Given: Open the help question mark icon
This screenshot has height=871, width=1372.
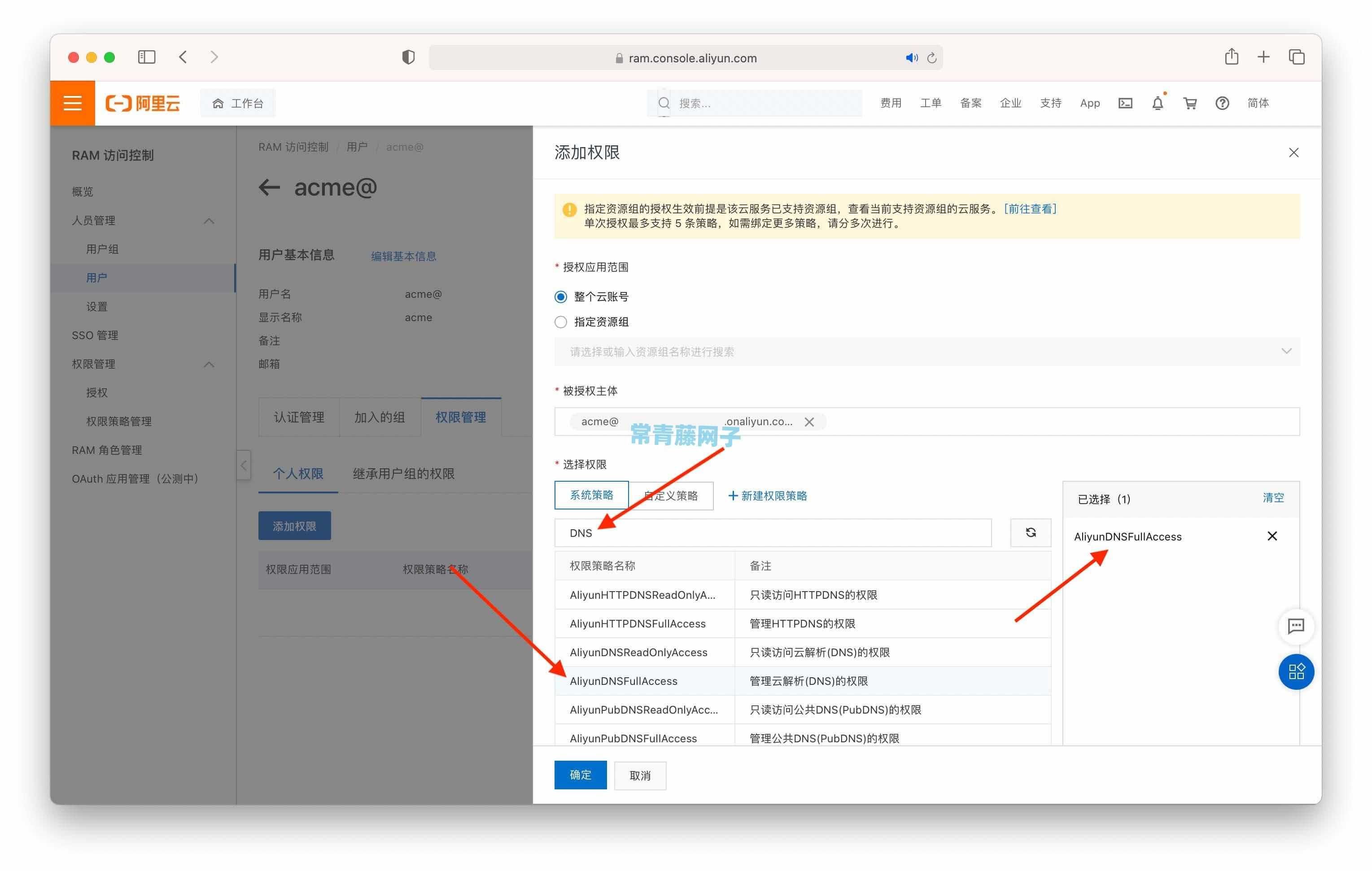Looking at the screenshot, I should click(x=1222, y=103).
